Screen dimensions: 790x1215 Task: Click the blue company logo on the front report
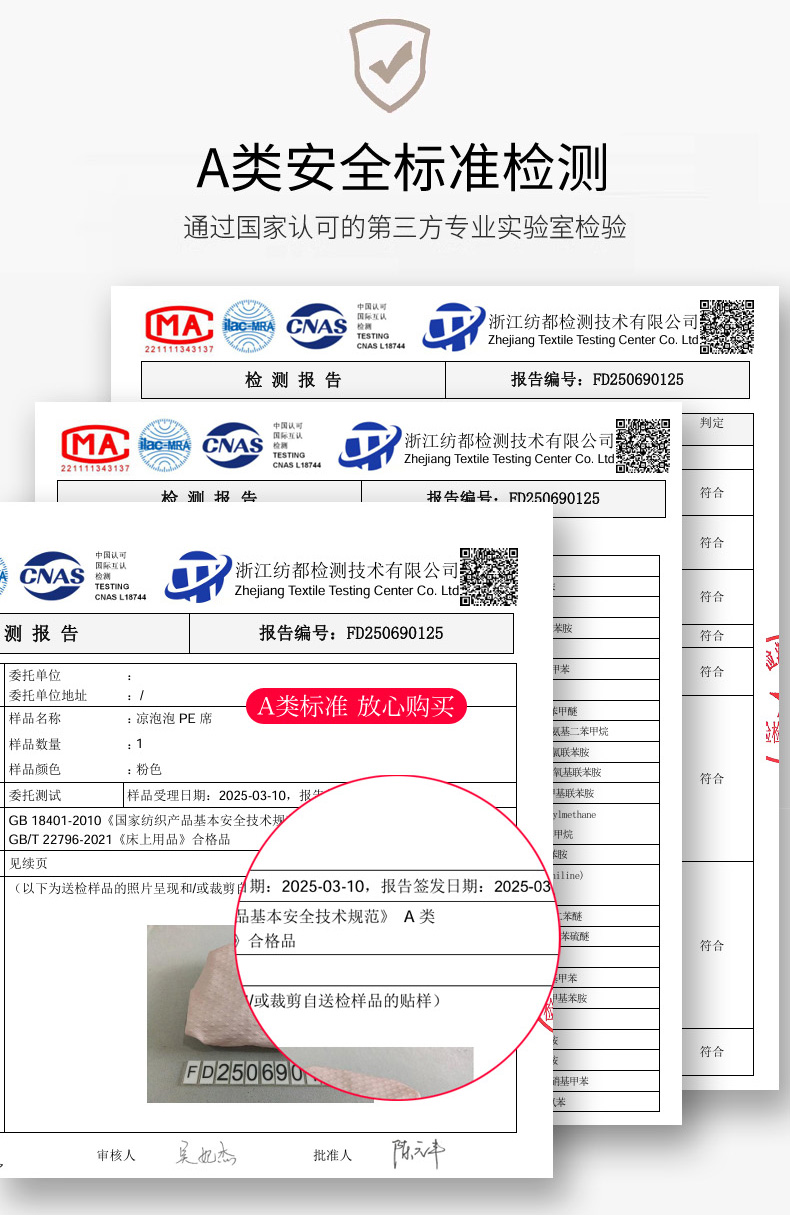coord(197,577)
